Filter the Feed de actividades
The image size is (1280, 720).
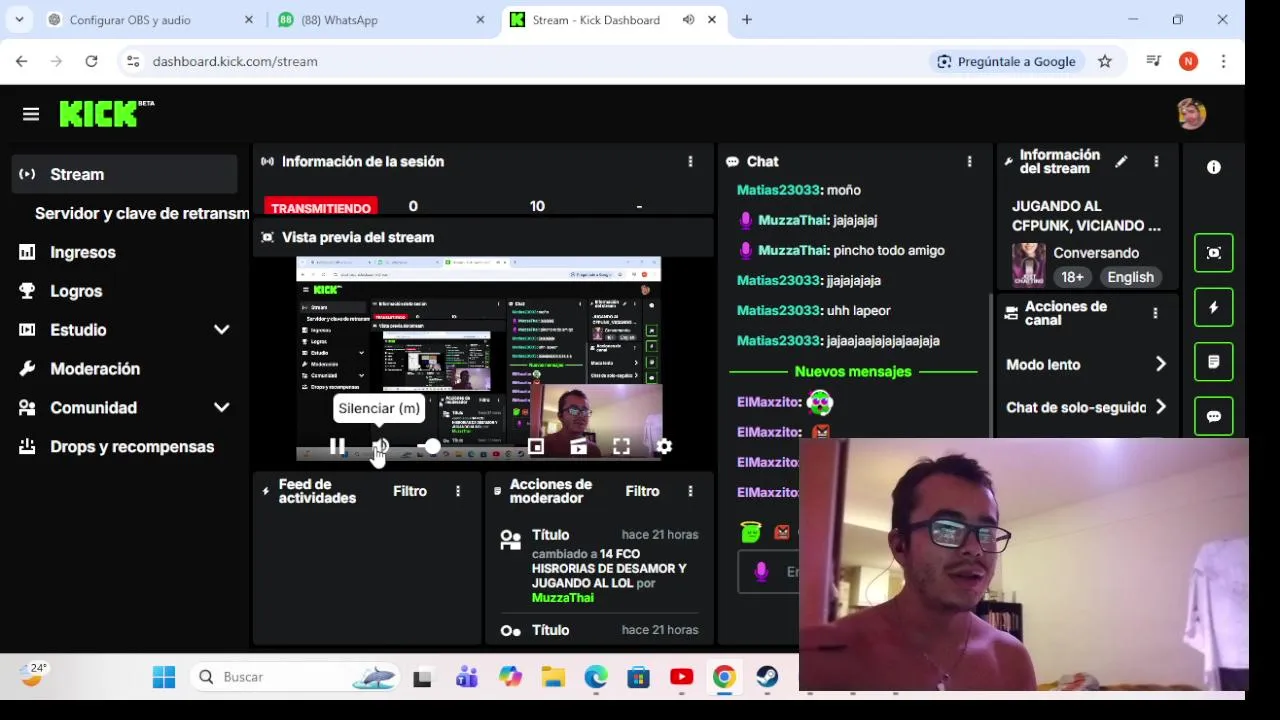point(410,491)
